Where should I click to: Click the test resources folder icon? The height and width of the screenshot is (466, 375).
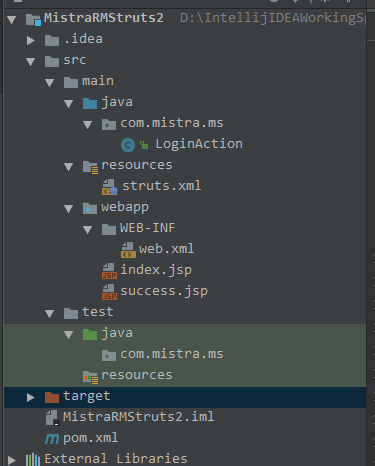point(90,377)
